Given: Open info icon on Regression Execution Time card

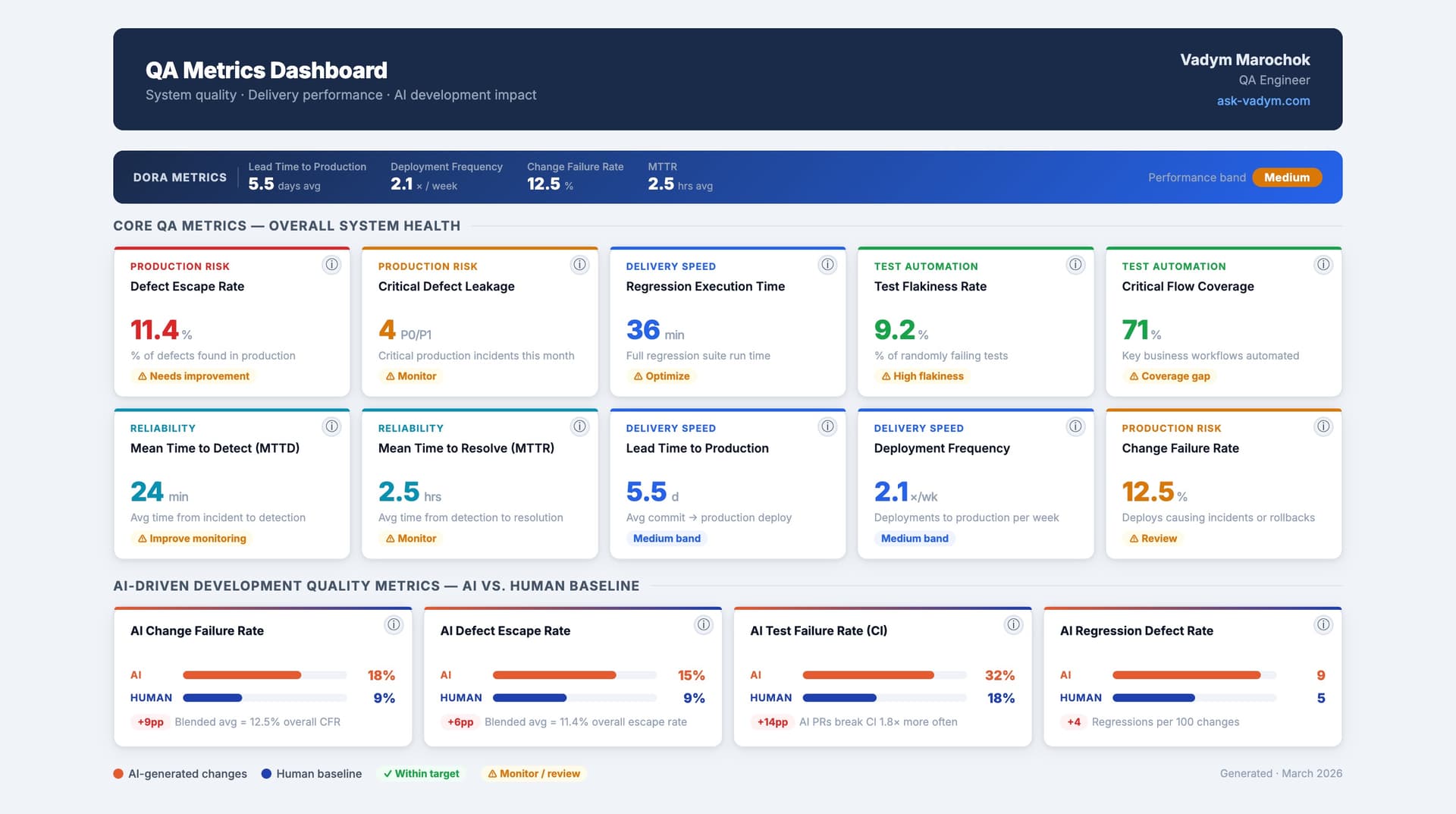Looking at the screenshot, I should (827, 265).
